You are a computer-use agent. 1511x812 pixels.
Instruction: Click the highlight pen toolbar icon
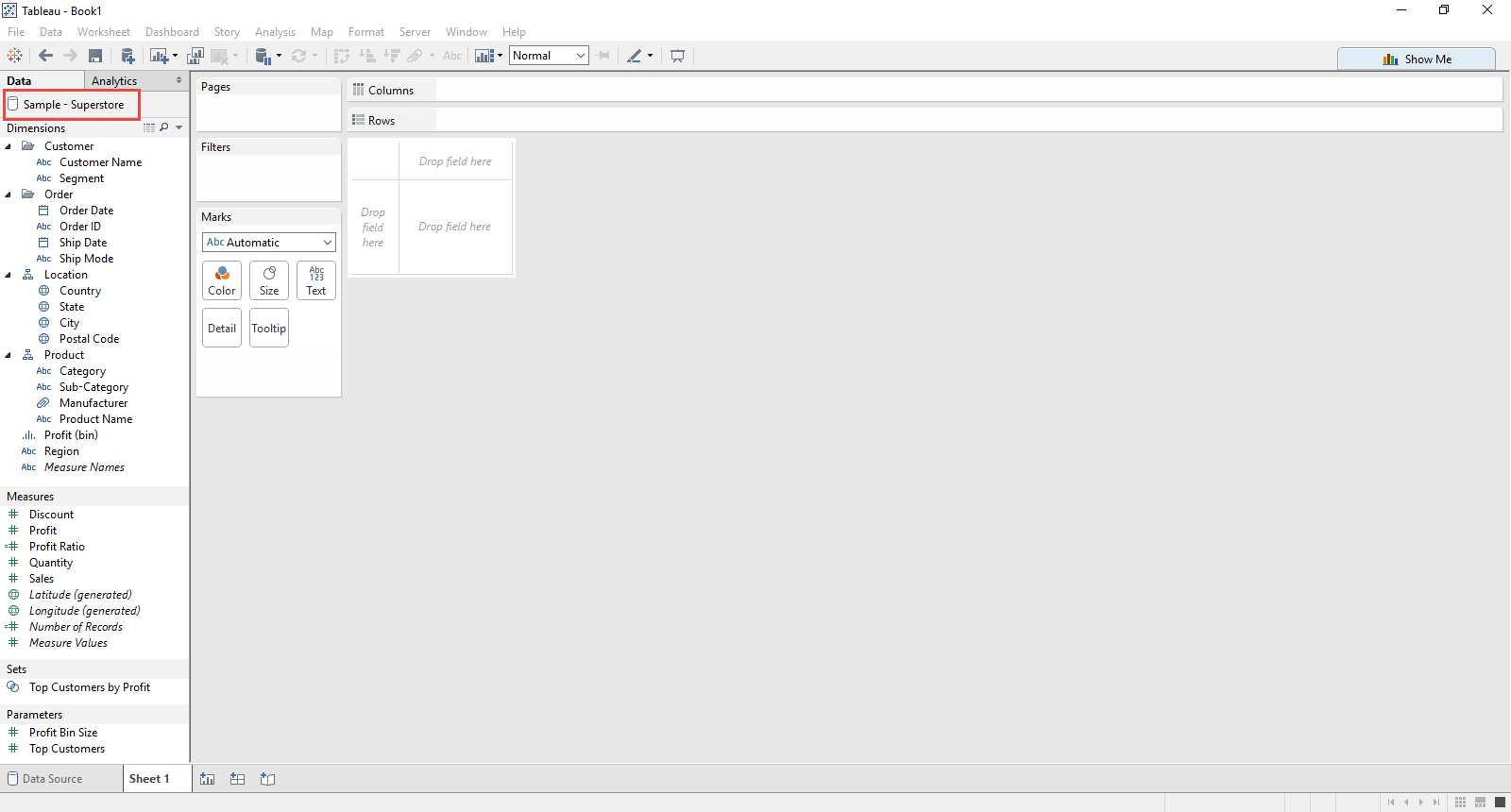pyautogui.click(x=635, y=56)
